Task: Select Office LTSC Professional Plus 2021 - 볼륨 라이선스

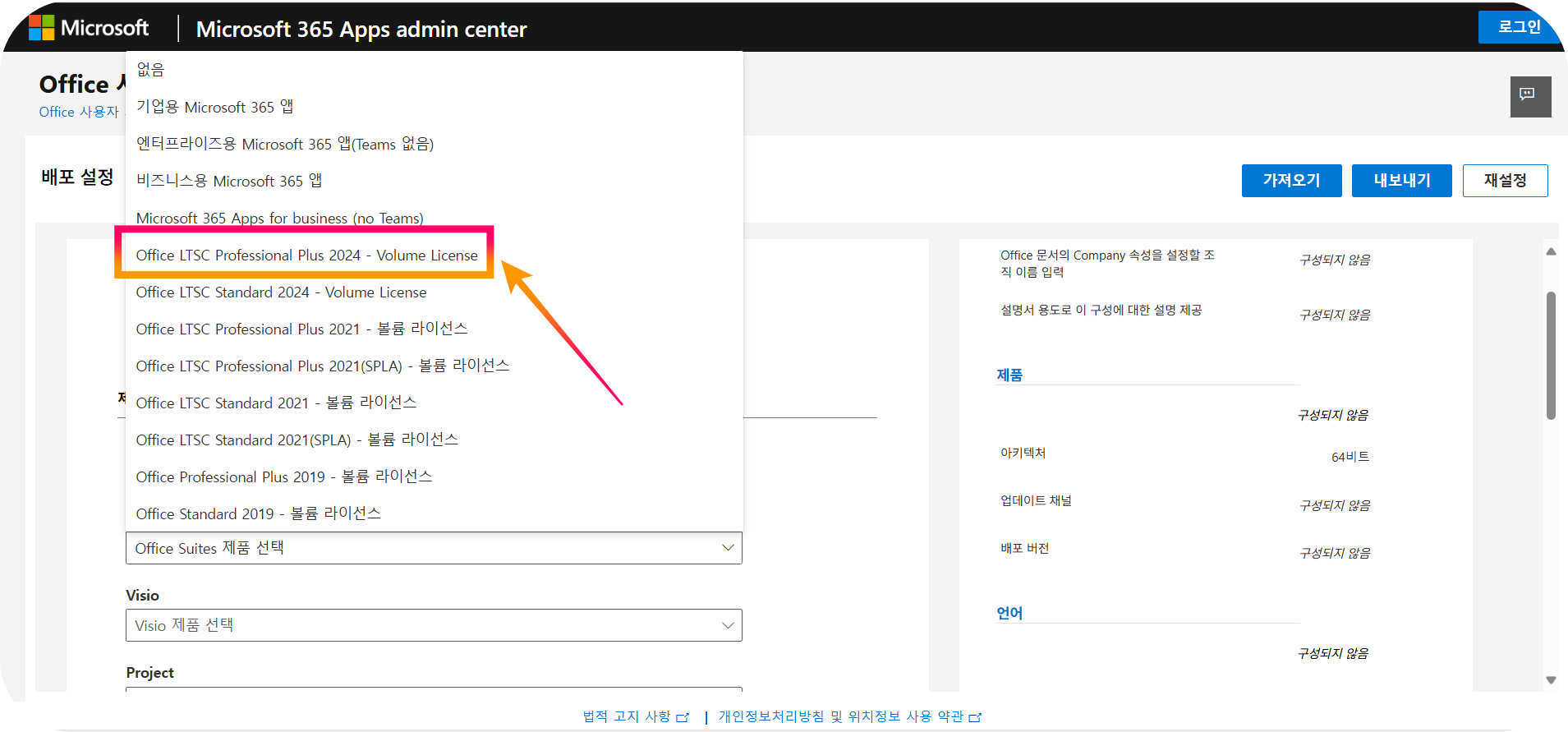Action: [434, 329]
